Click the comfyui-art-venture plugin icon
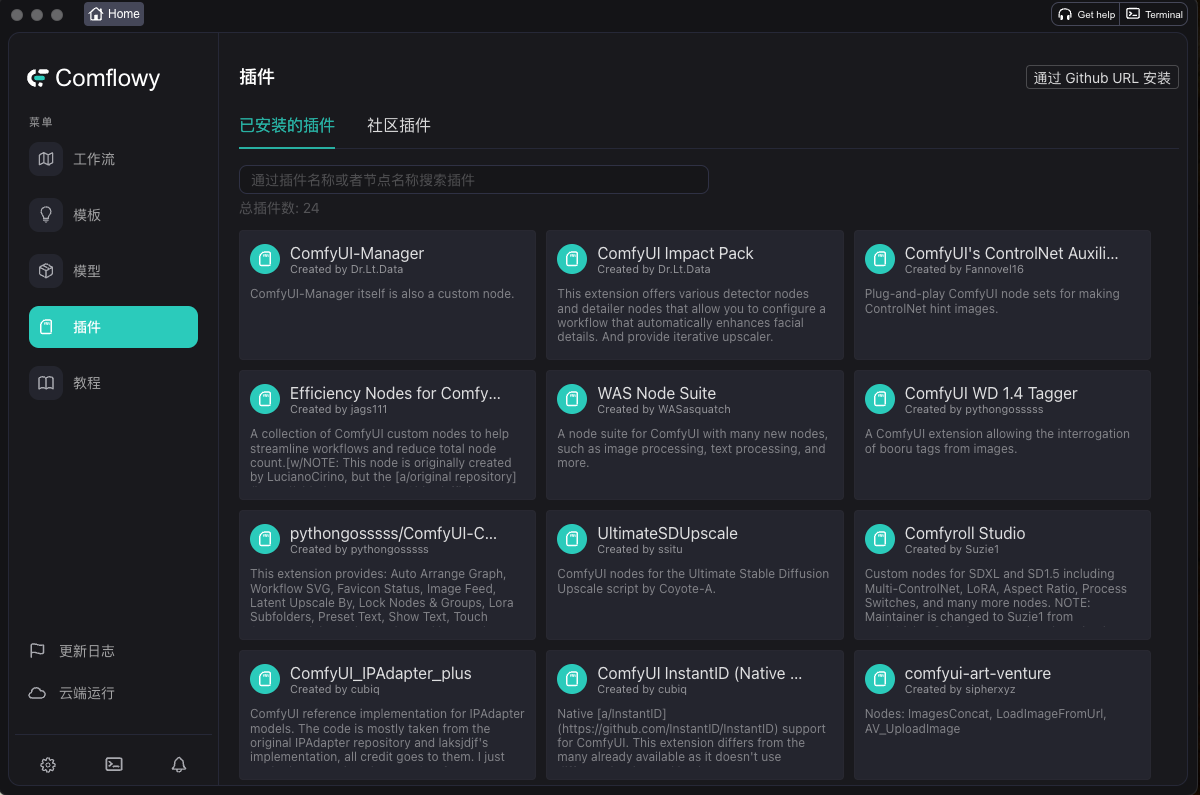Screen dimensions: 1200x795 coord(880,680)
